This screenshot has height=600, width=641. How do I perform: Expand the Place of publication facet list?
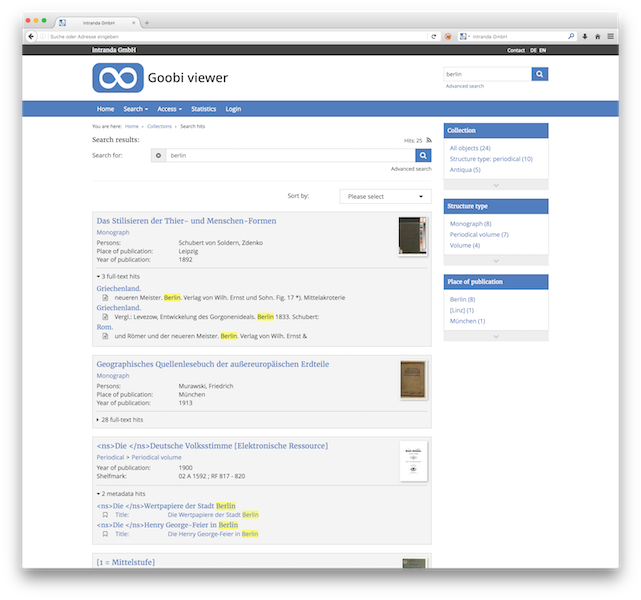point(496,336)
